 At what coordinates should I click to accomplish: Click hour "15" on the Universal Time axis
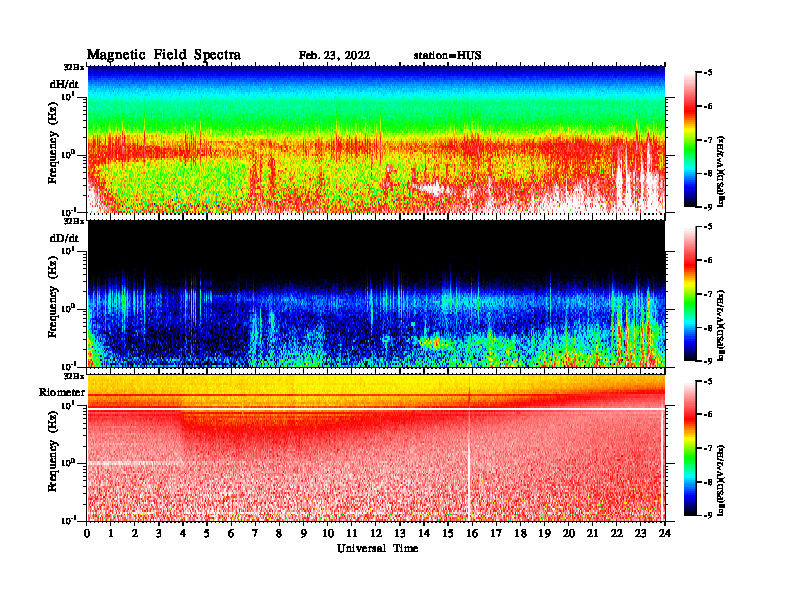click(448, 534)
